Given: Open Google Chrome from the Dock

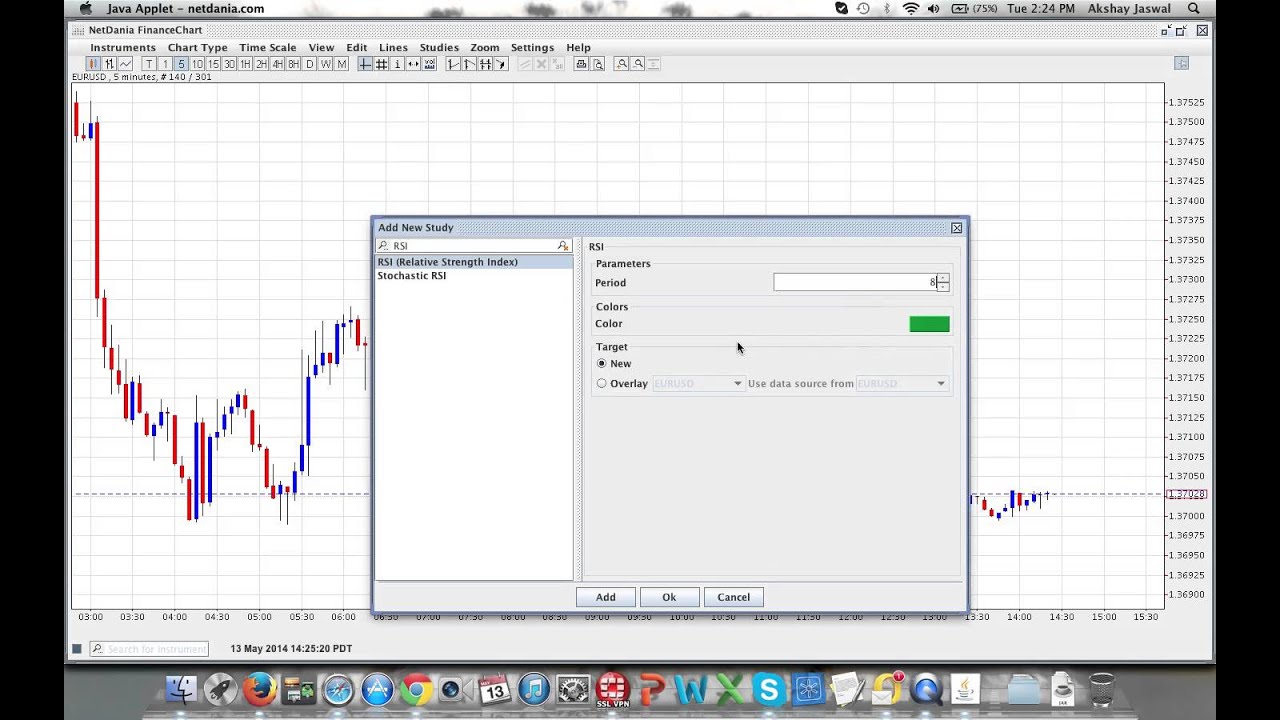Looking at the screenshot, I should pyautogui.click(x=416, y=689).
